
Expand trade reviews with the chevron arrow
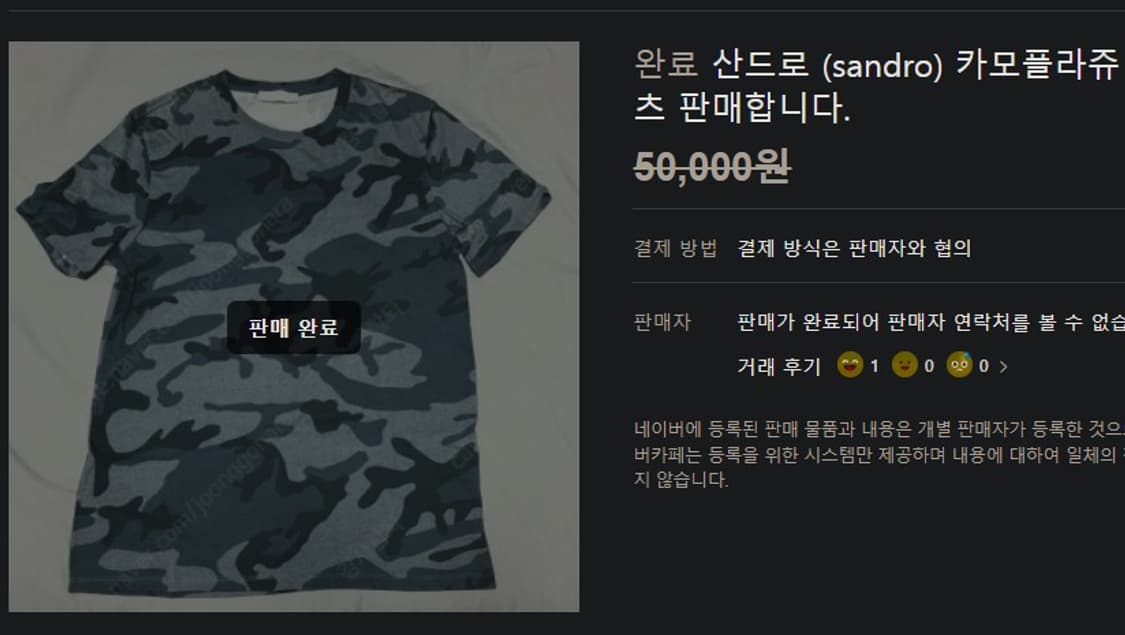(x=1004, y=367)
